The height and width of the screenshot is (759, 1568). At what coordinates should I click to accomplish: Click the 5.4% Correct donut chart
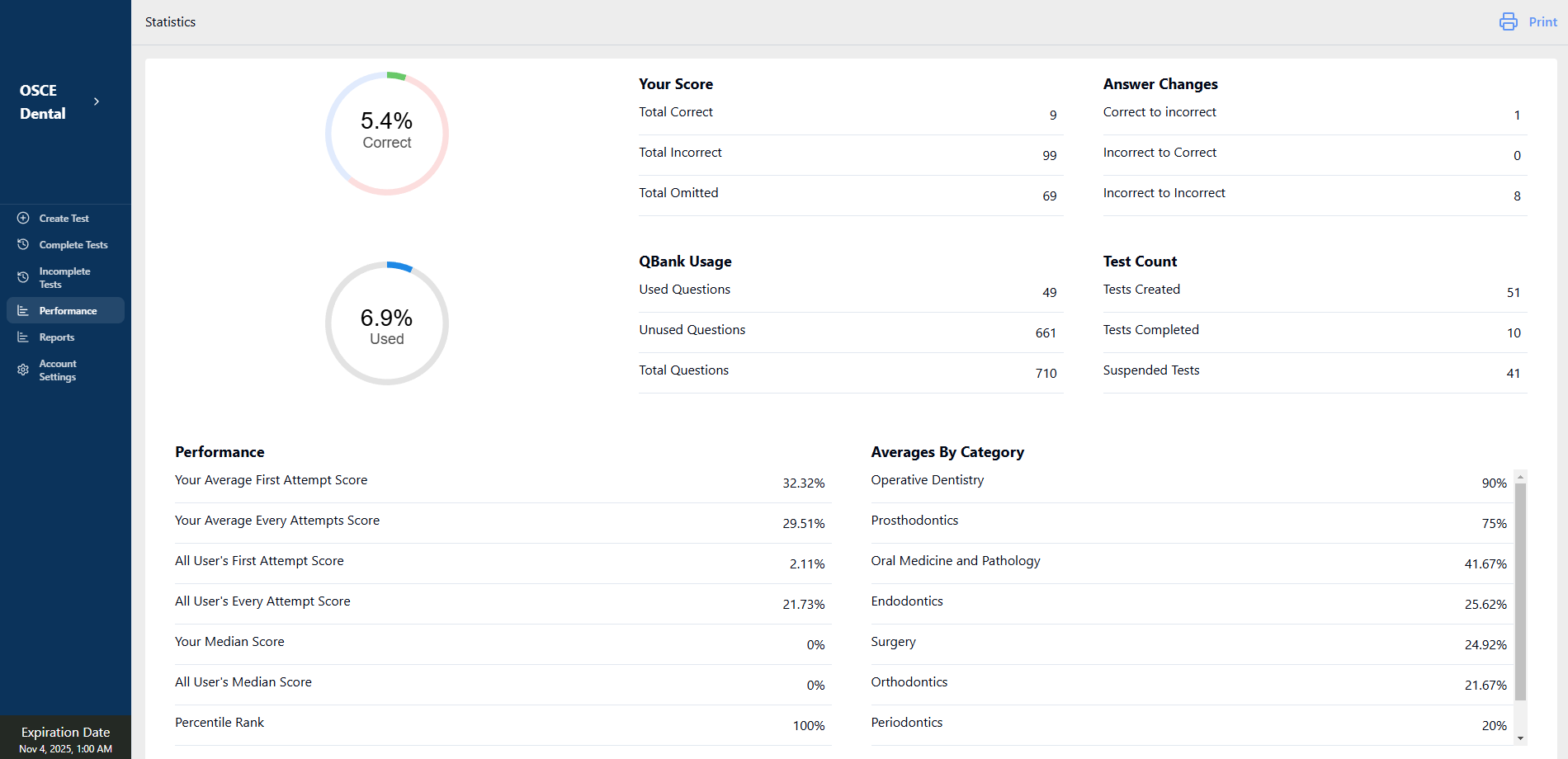[x=387, y=133]
